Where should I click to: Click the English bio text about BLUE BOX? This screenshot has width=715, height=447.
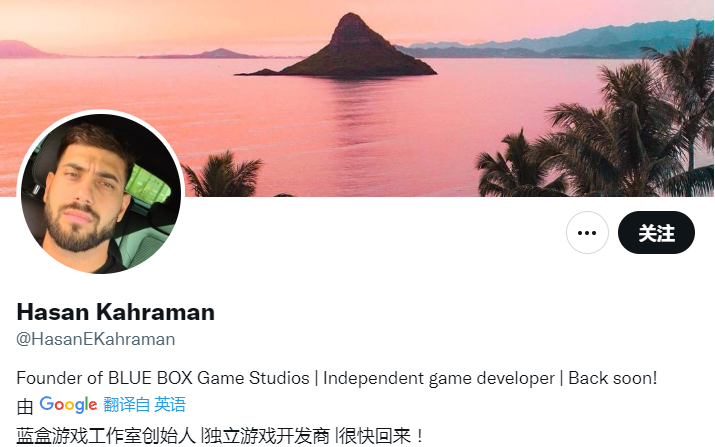pos(337,378)
